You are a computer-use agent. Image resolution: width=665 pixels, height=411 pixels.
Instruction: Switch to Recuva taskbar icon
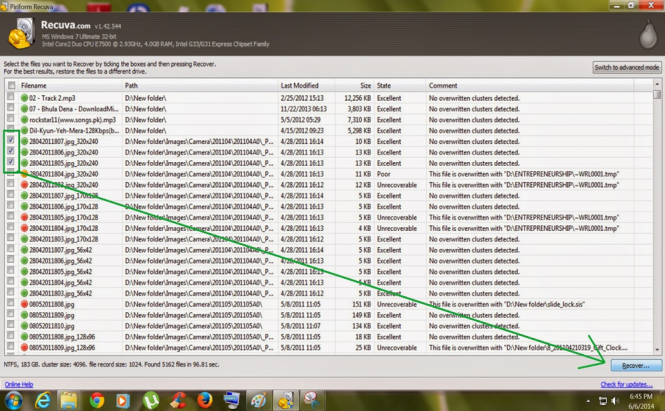click(285, 400)
